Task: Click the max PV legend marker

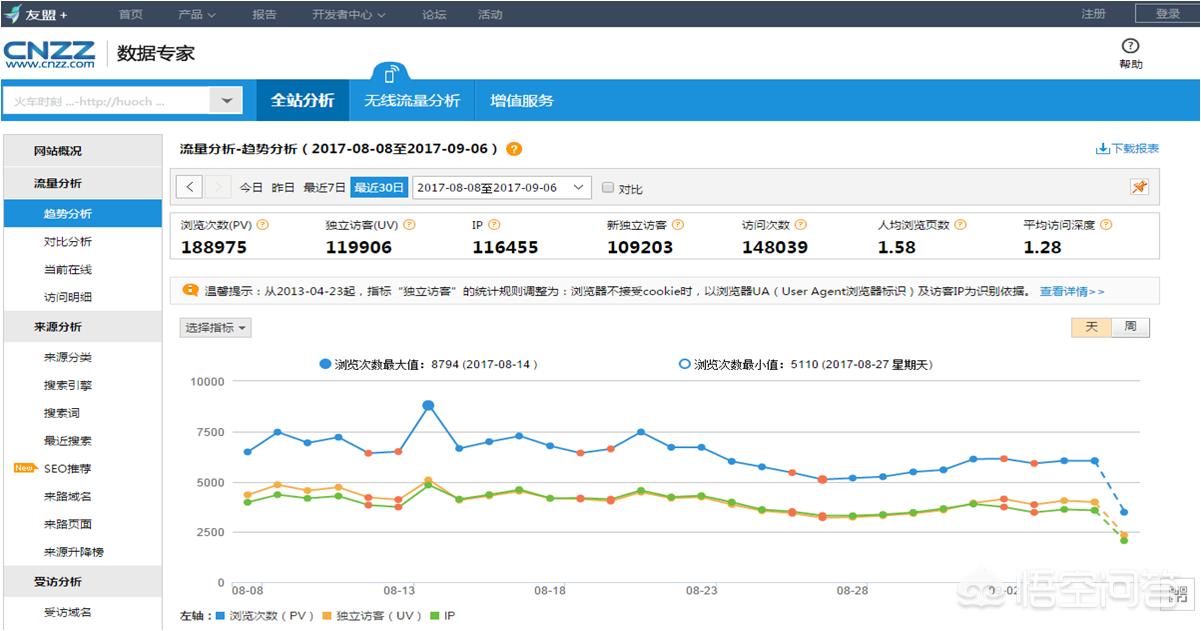Action: (x=325, y=365)
